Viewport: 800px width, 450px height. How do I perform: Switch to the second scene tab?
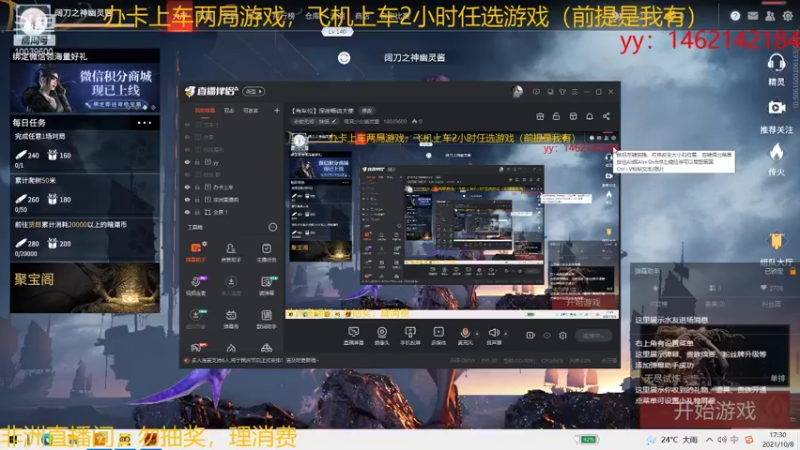(229, 110)
